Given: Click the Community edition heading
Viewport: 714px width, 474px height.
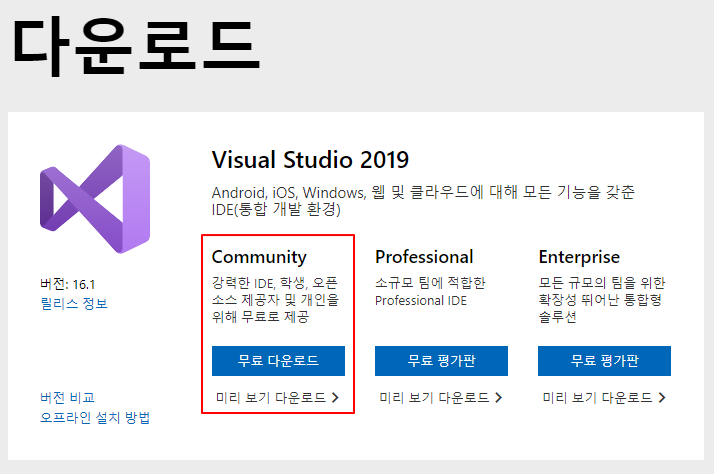Looking at the screenshot, I should pos(259,258).
